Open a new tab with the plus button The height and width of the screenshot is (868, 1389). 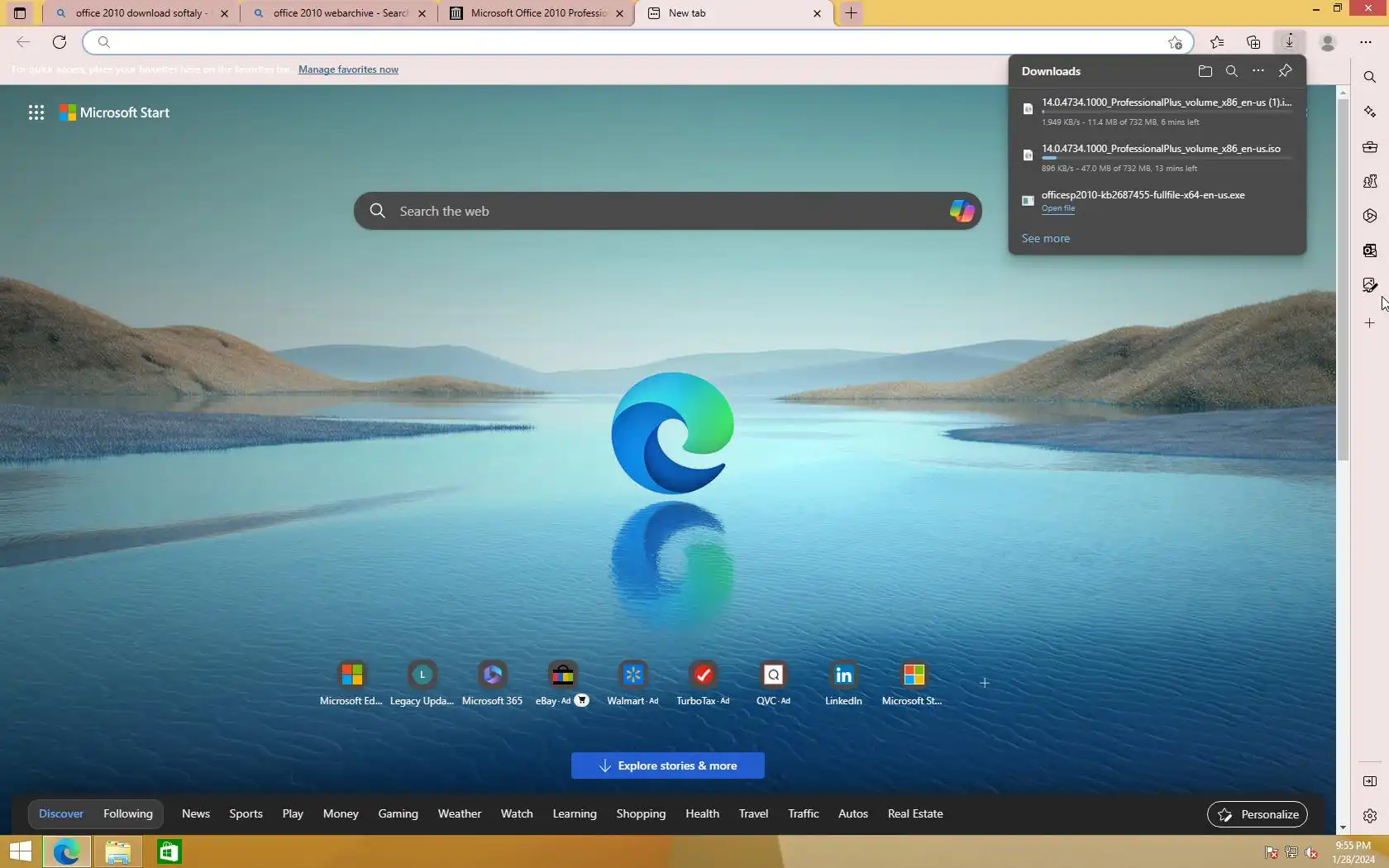click(851, 13)
